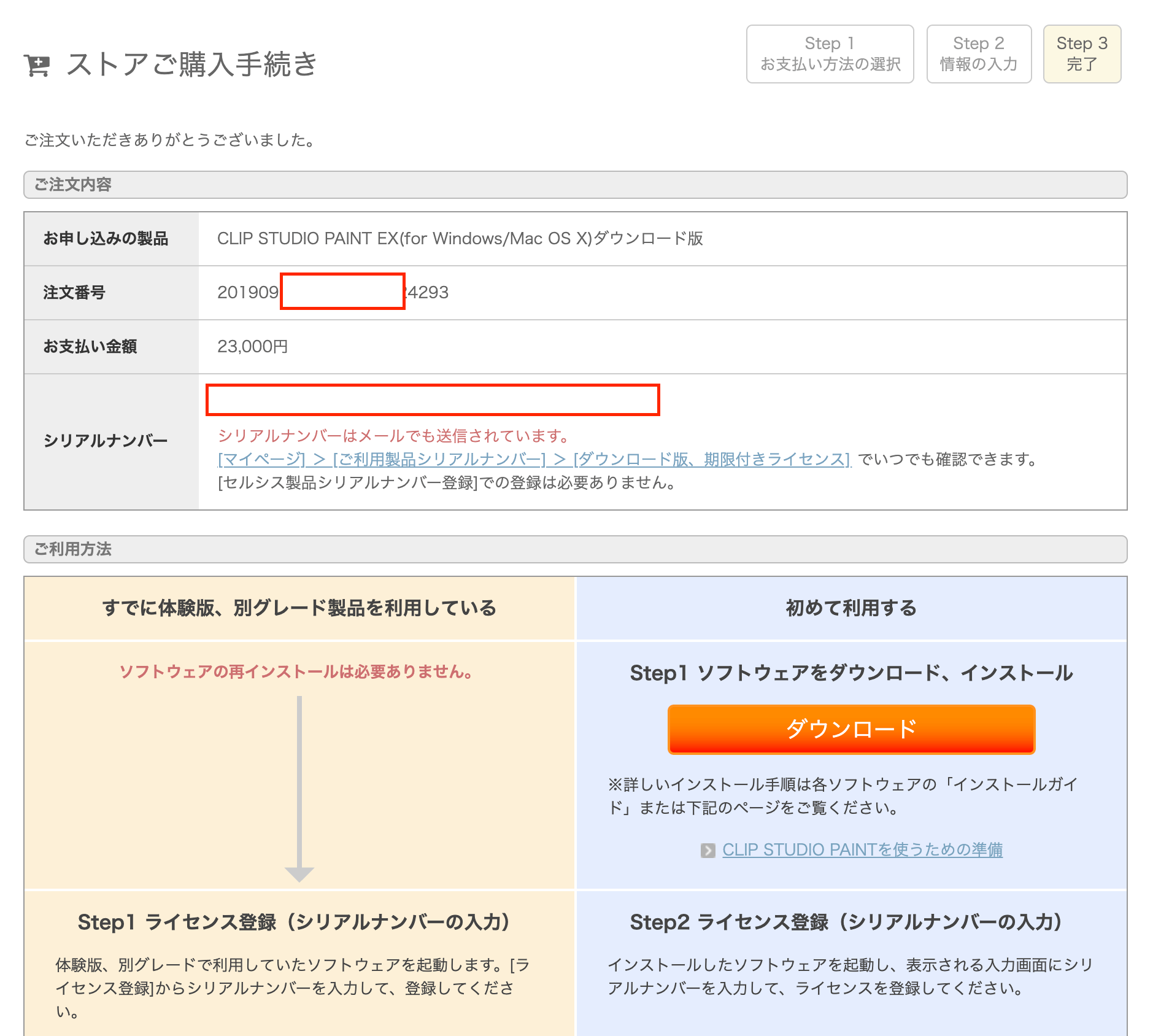Select the Step 3 完了 box
Image resolution: width=1161 pixels, height=1036 pixels.
click(1082, 54)
